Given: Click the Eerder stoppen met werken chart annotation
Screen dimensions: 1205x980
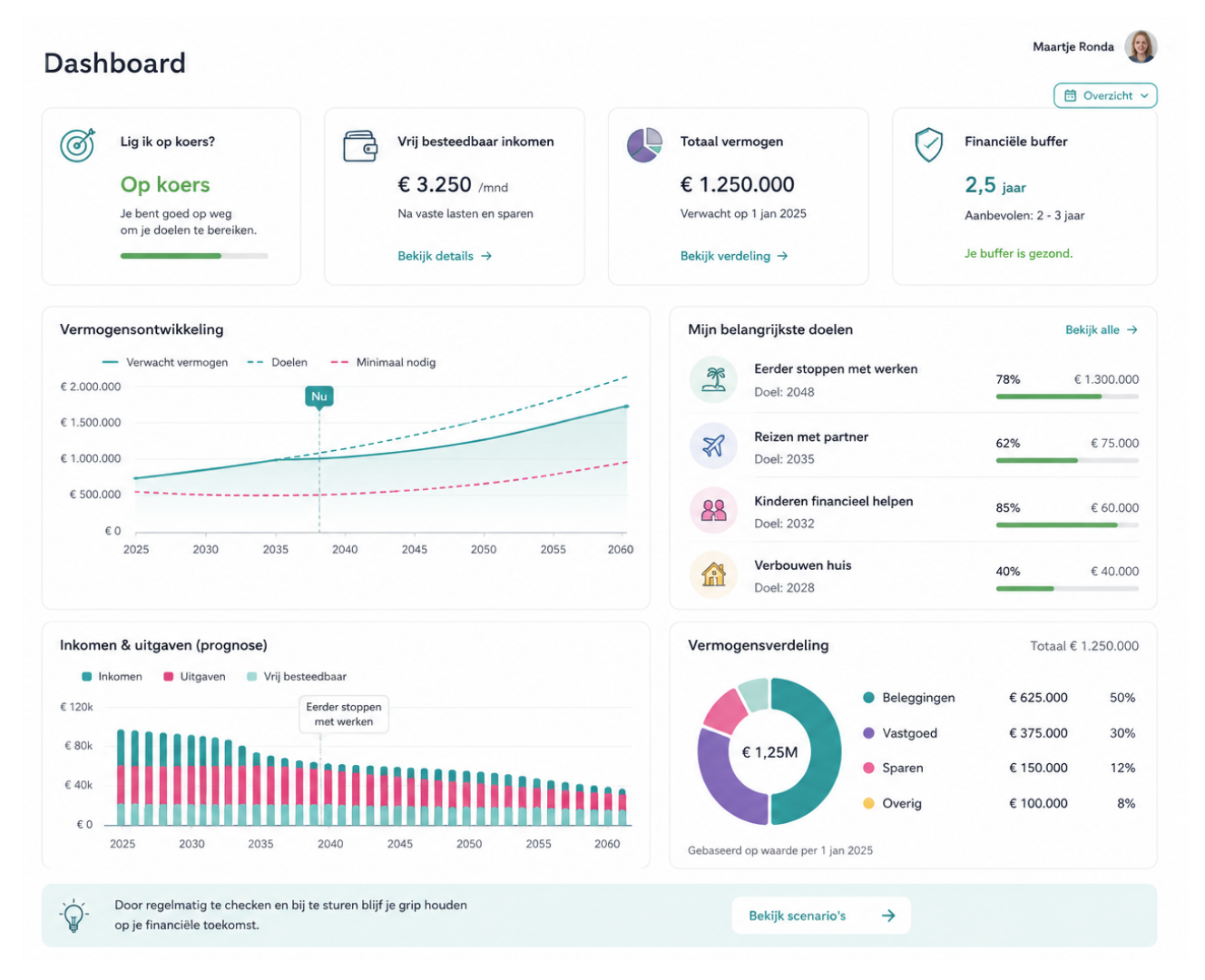Looking at the screenshot, I should (343, 714).
